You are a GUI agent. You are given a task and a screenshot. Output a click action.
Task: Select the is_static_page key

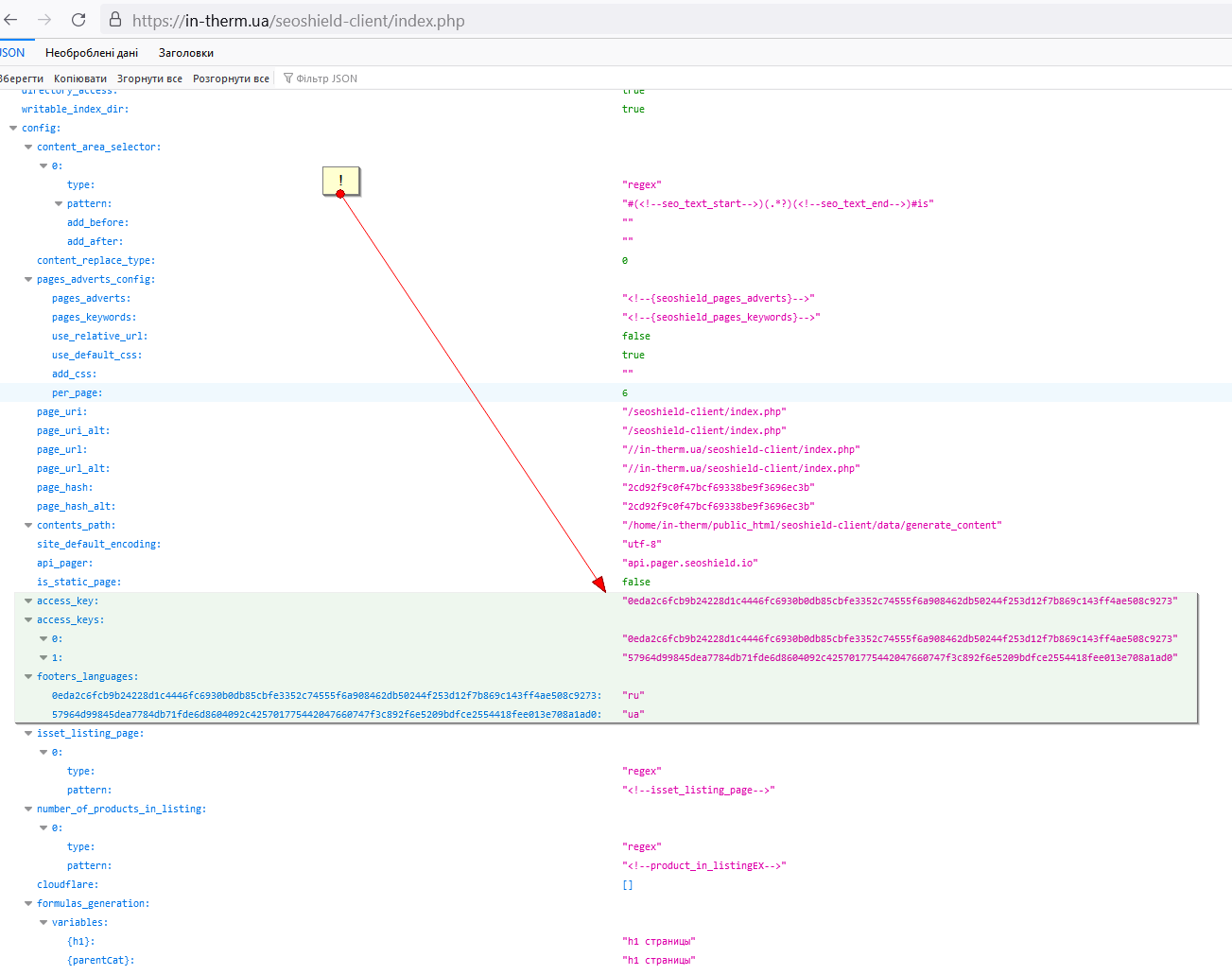[78, 583]
